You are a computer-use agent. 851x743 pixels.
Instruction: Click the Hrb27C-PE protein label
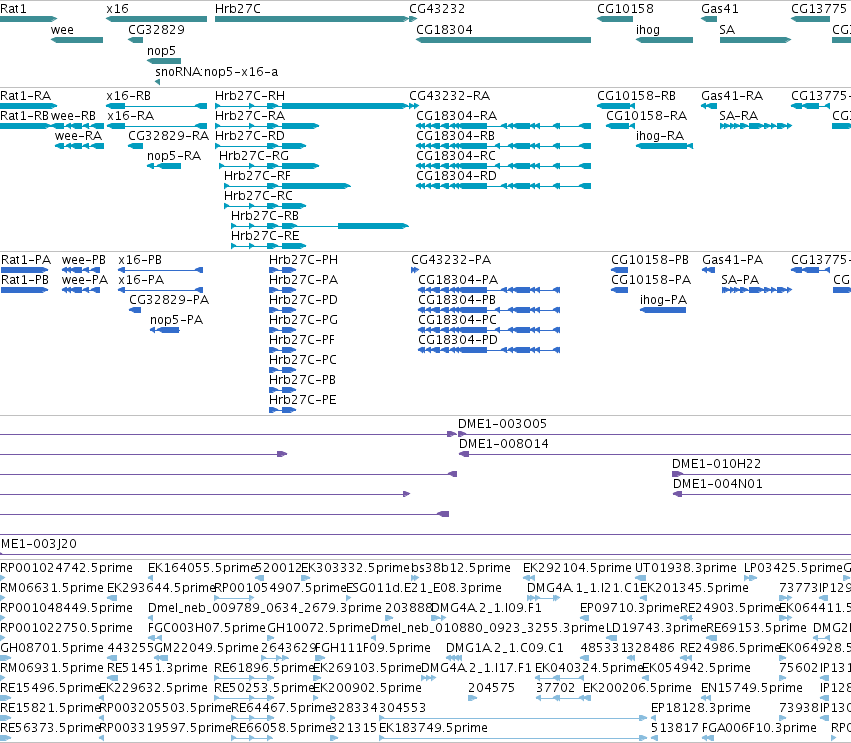[x=303, y=400]
